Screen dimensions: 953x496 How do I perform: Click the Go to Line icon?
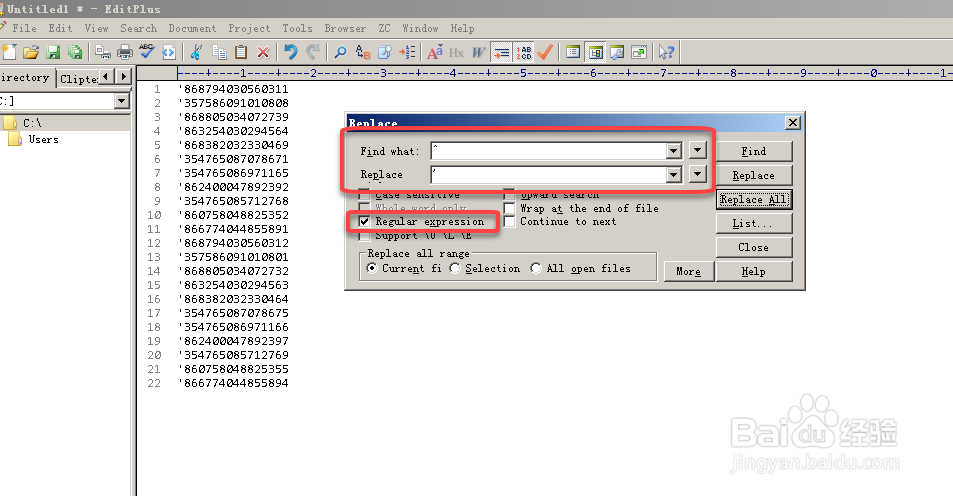click(407, 52)
